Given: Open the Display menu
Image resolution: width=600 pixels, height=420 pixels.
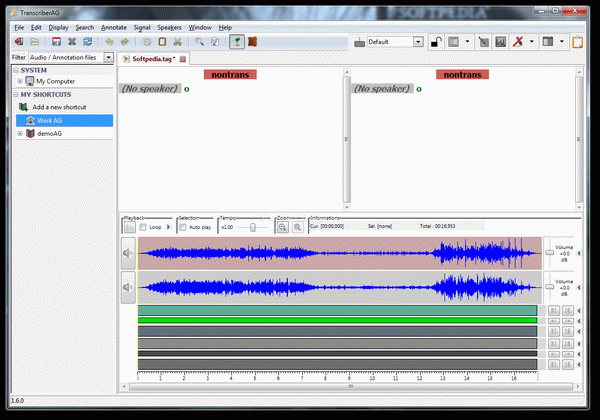Looking at the screenshot, I should coord(58,28).
